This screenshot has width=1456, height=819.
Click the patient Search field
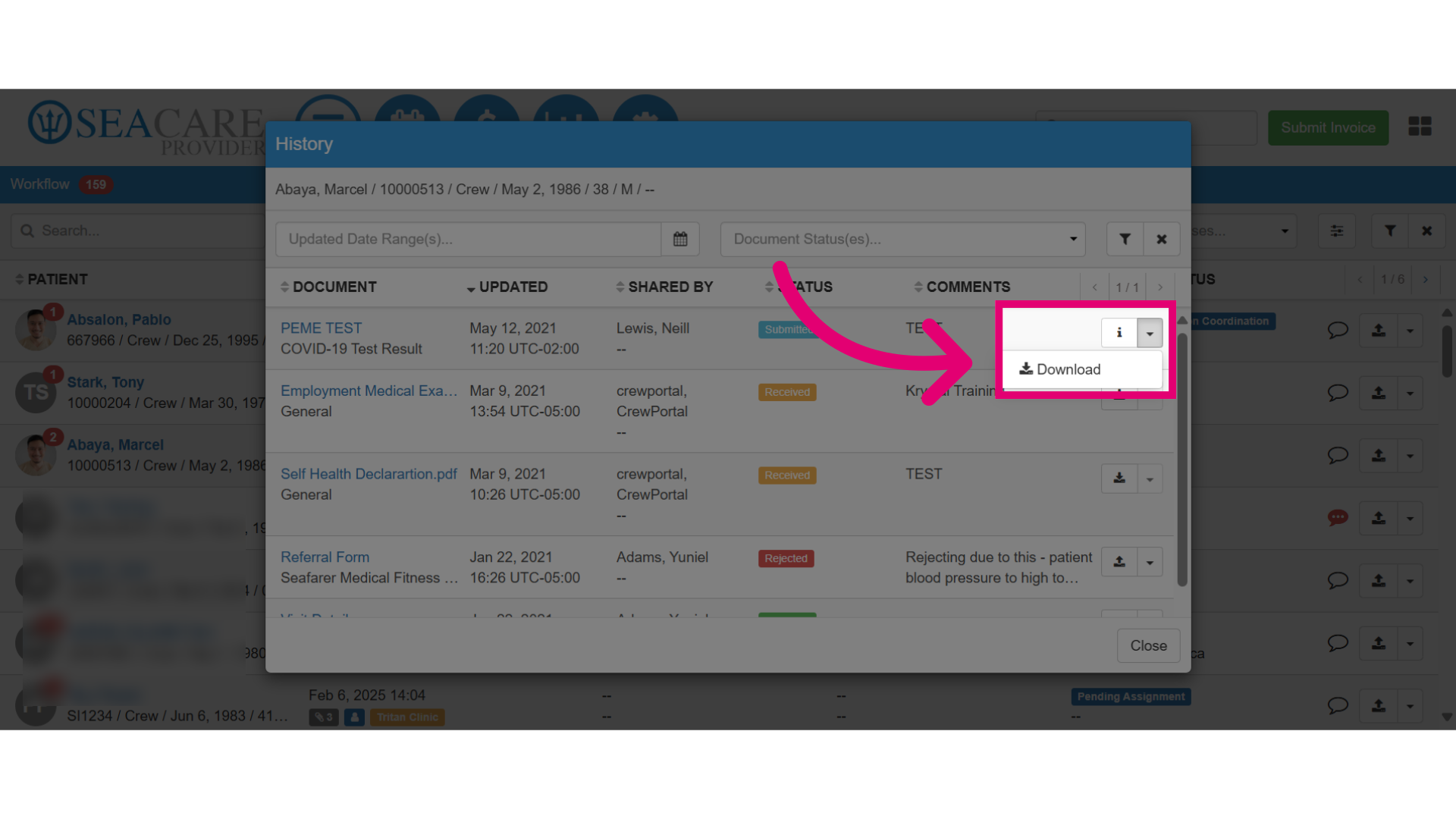(138, 231)
